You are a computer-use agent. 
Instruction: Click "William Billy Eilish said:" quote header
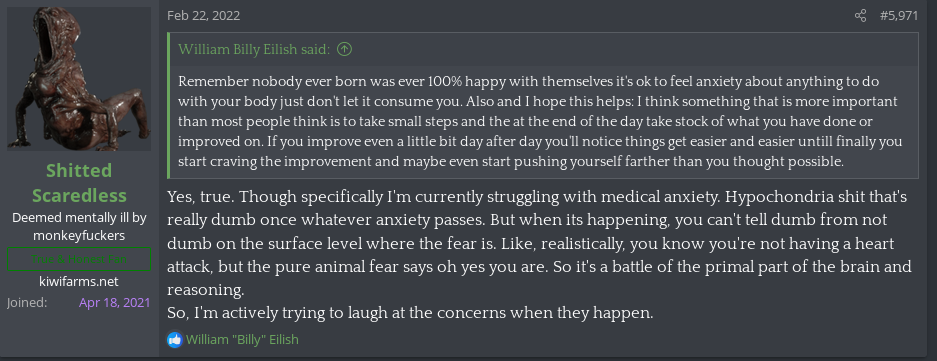pos(254,49)
